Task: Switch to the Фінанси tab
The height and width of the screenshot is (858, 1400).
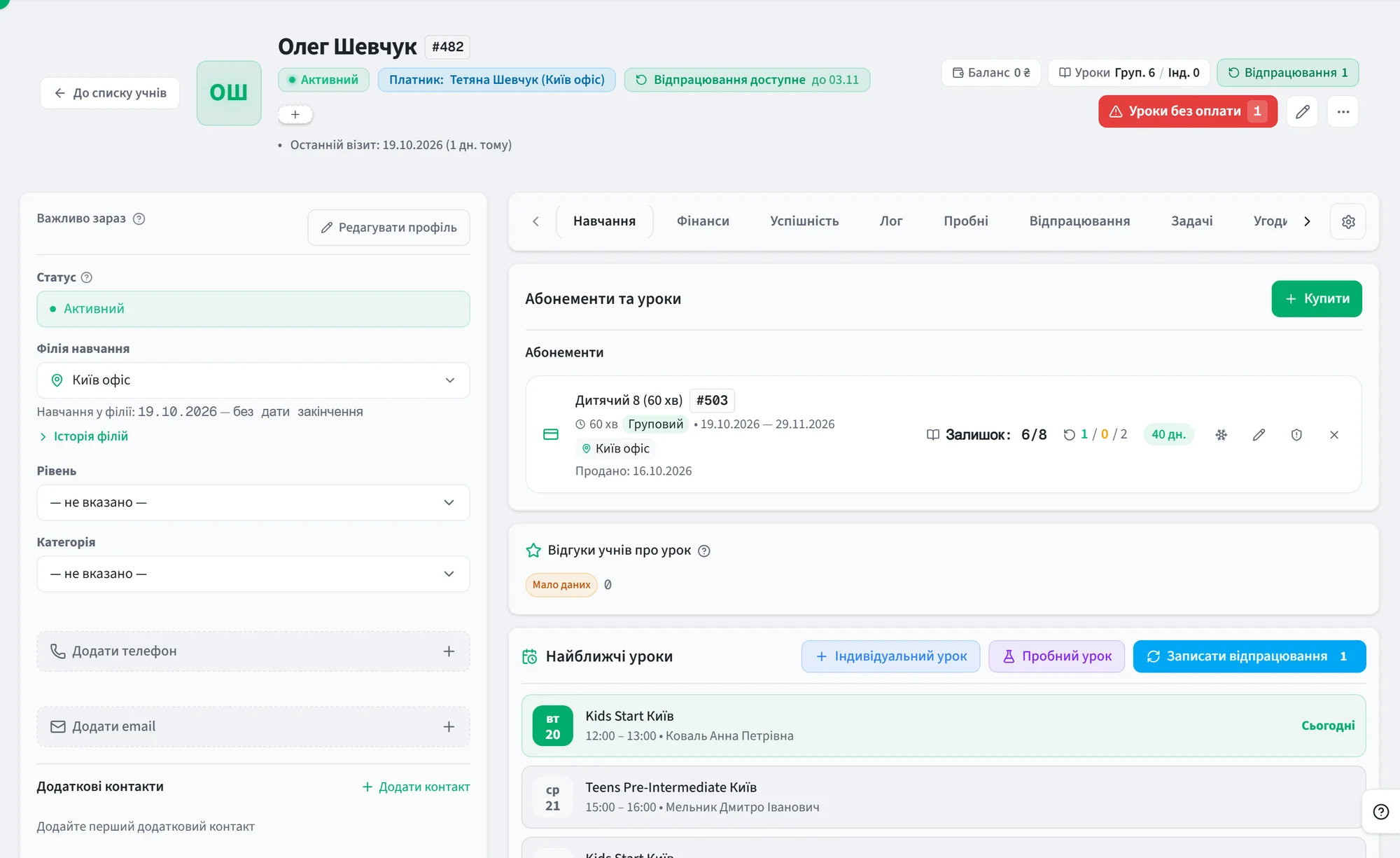Action: 703,221
